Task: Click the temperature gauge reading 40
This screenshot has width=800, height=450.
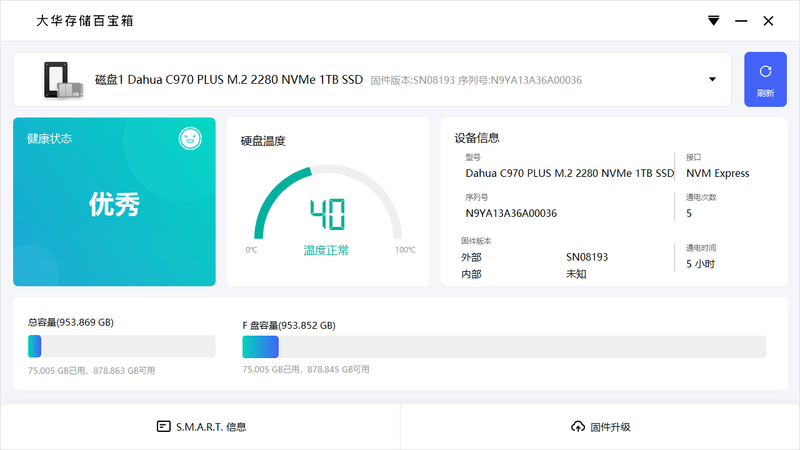Action: pos(328,214)
